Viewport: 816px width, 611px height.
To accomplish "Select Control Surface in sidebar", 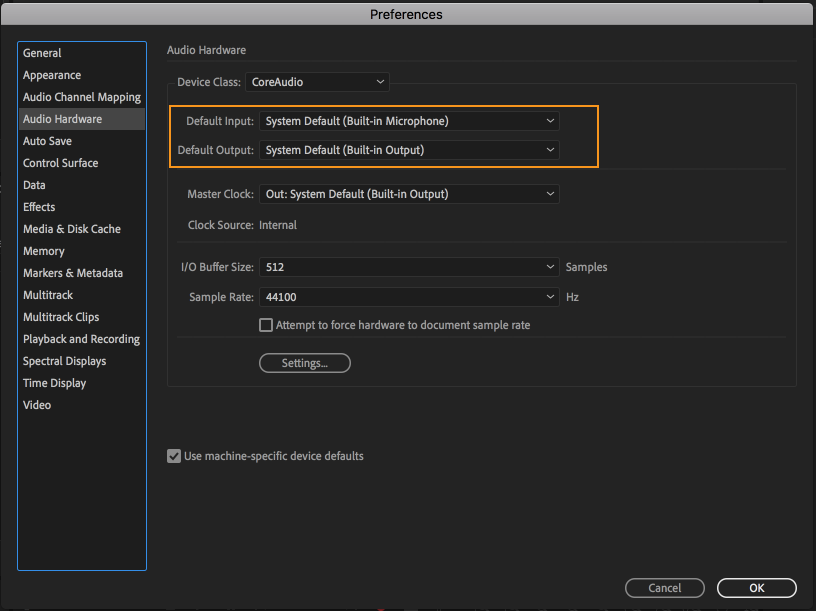I will (60, 163).
